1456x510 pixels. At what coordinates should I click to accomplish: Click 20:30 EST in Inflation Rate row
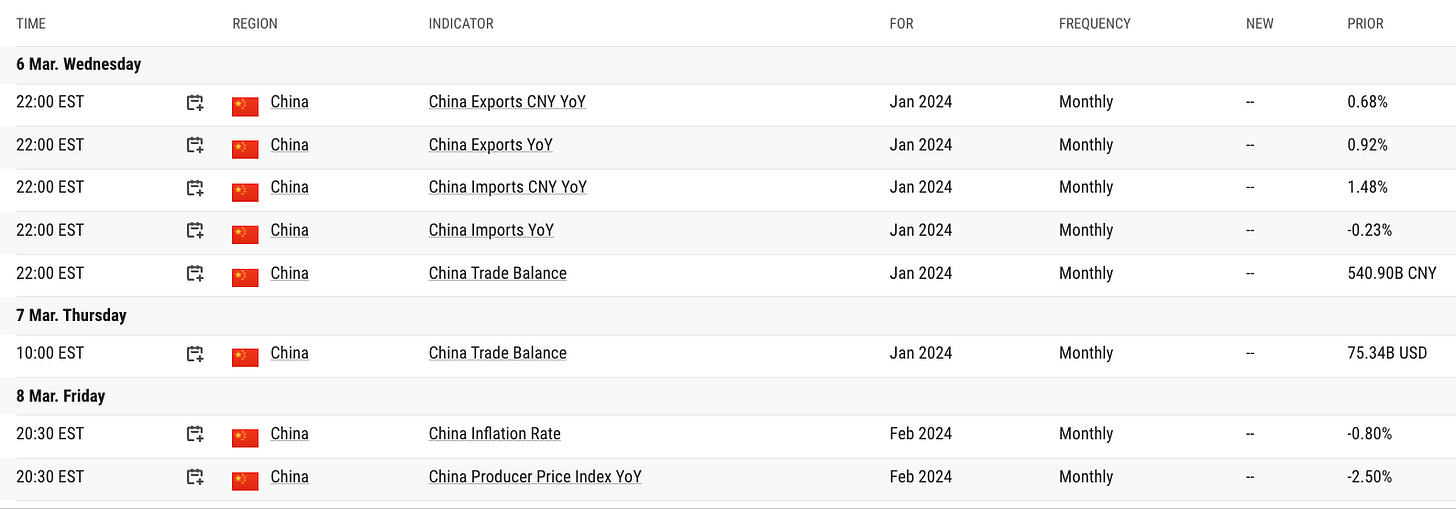50,434
